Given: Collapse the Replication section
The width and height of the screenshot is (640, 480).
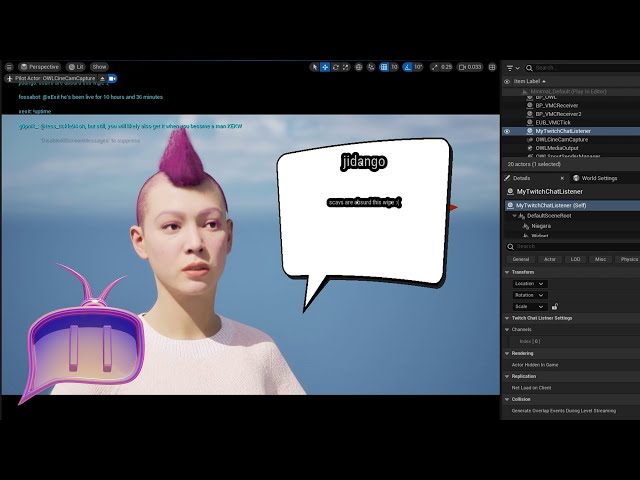Looking at the screenshot, I should [x=507, y=376].
